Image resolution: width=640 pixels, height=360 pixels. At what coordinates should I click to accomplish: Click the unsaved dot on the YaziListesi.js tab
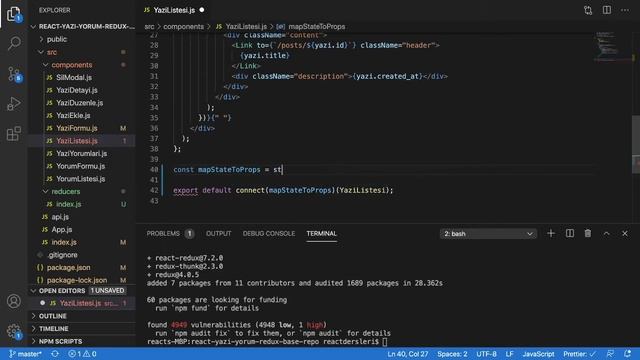(x=202, y=10)
